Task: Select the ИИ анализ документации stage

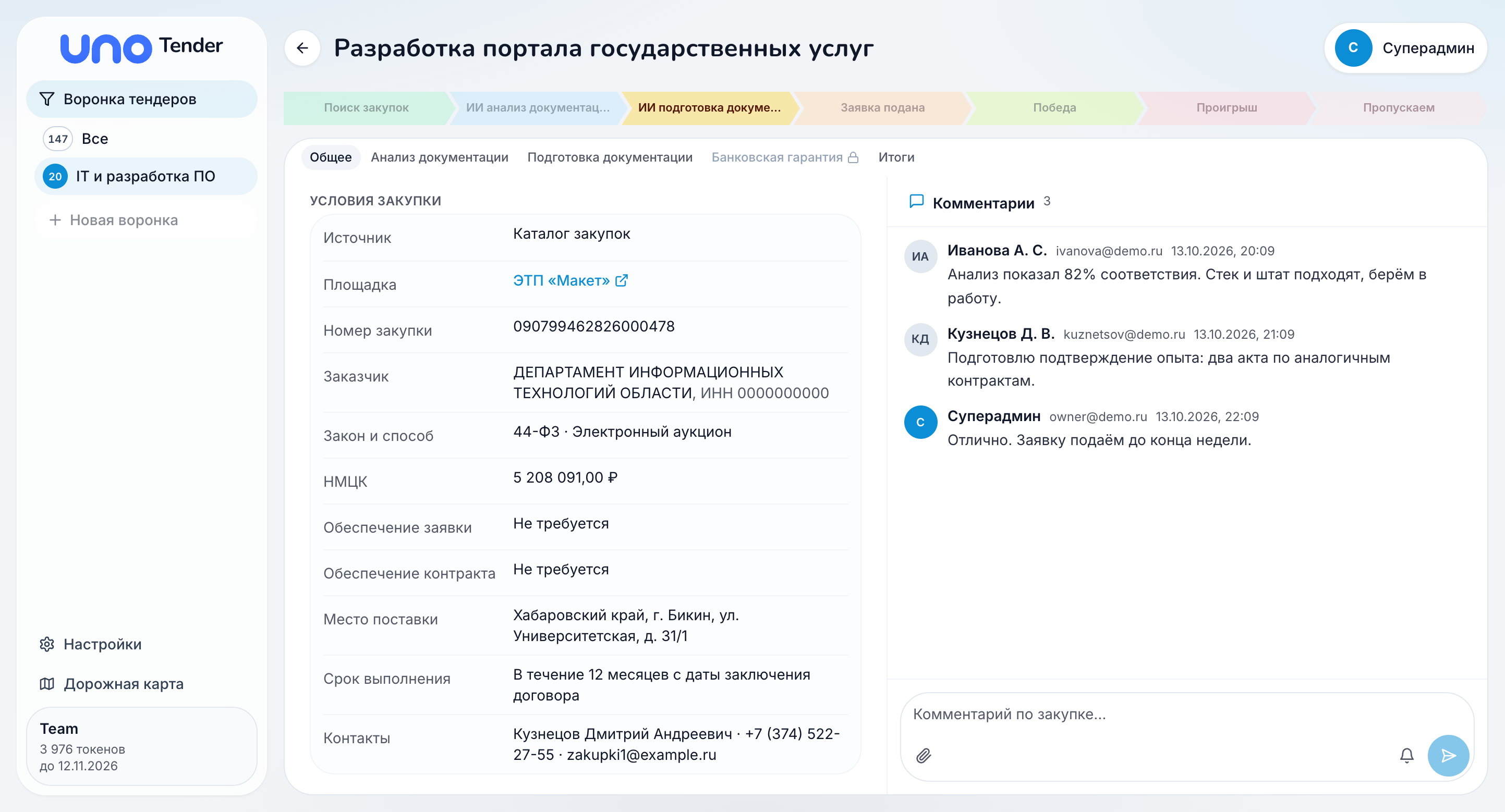Action: pos(538,108)
